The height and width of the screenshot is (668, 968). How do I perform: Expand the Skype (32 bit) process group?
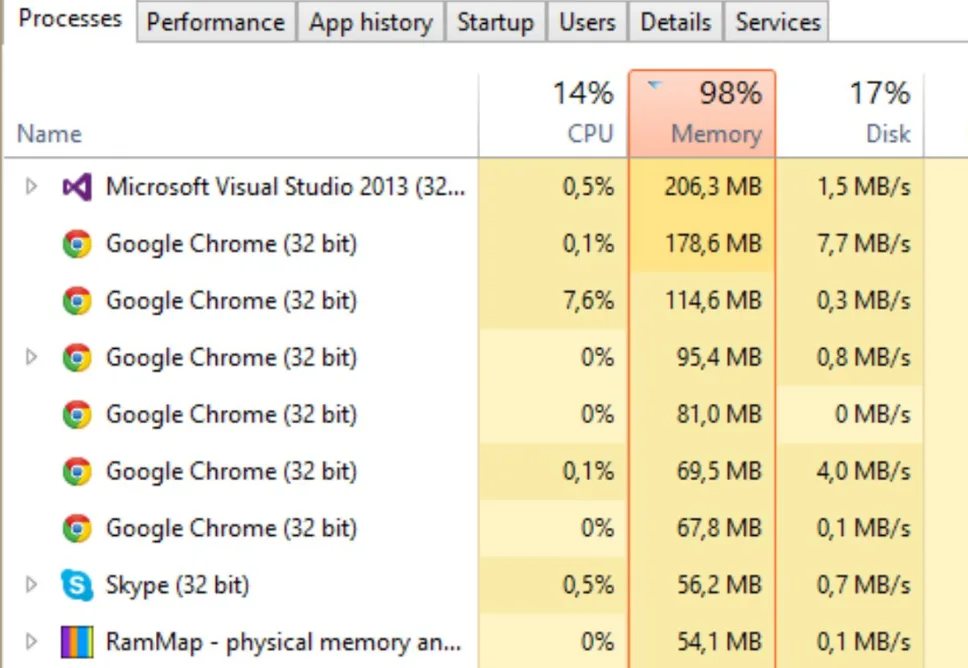(x=31, y=585)
